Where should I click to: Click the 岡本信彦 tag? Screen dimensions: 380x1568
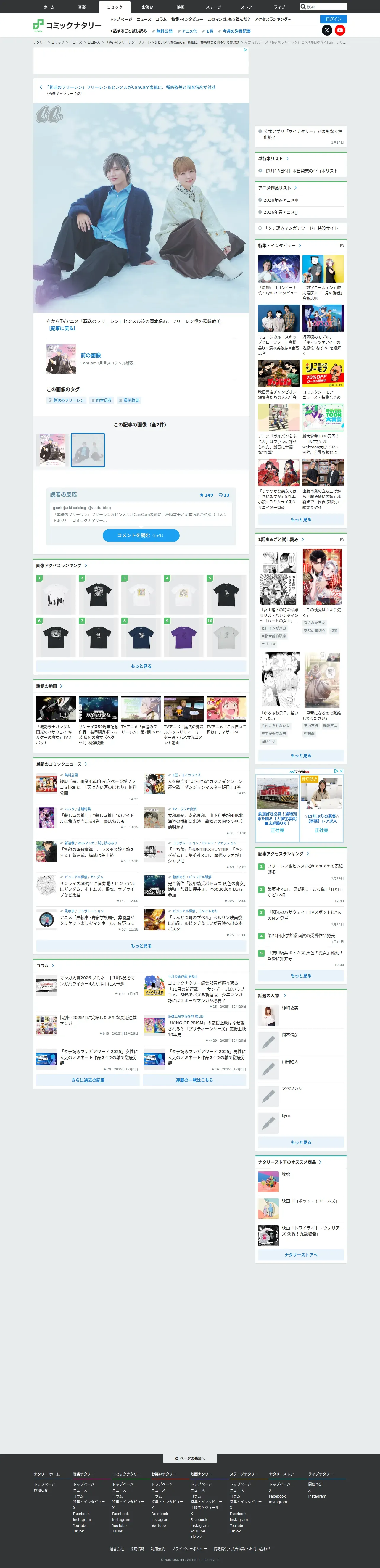101,400
